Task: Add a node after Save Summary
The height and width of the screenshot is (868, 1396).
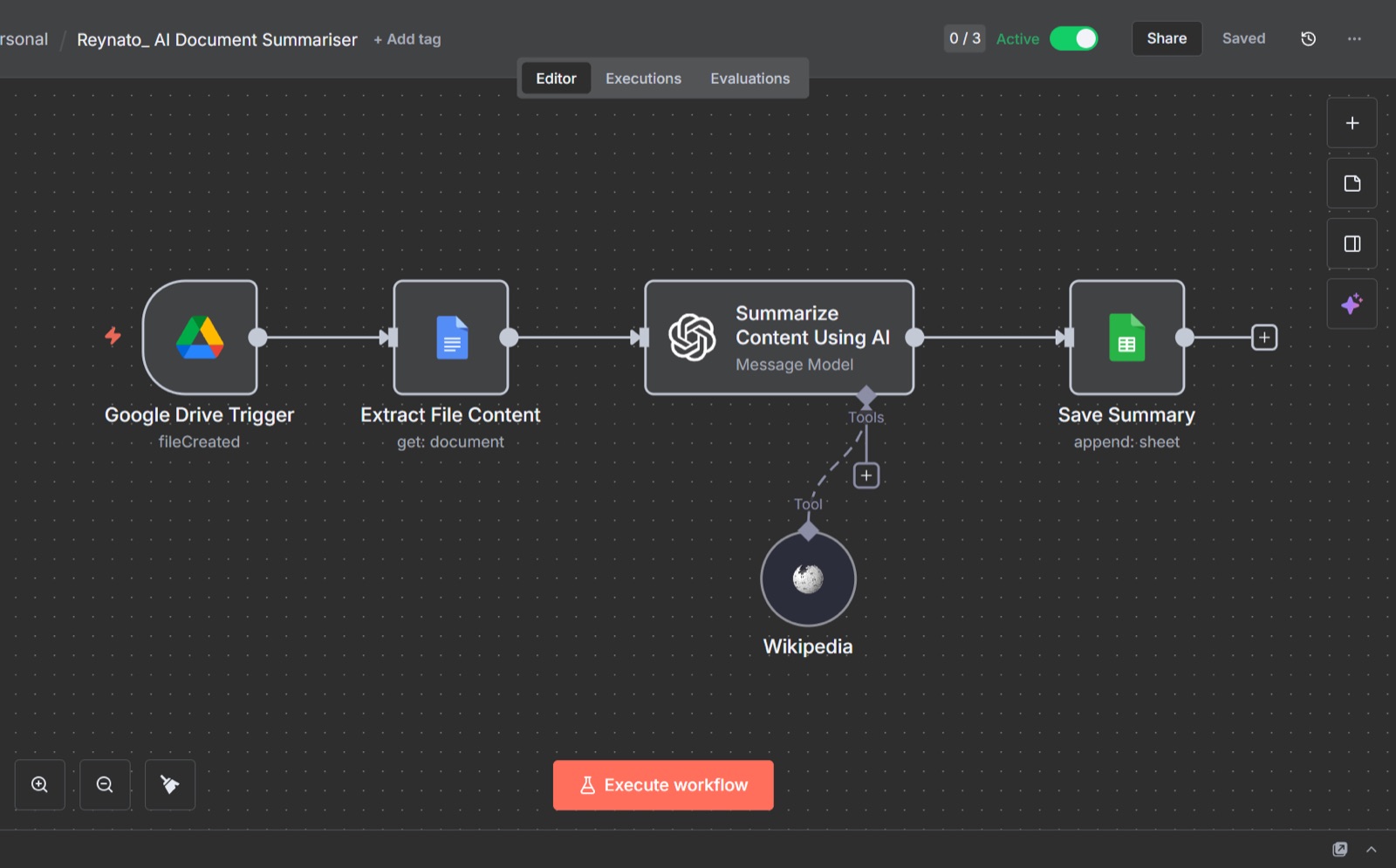Action: pyautogui.click(x=1264, y=338)
